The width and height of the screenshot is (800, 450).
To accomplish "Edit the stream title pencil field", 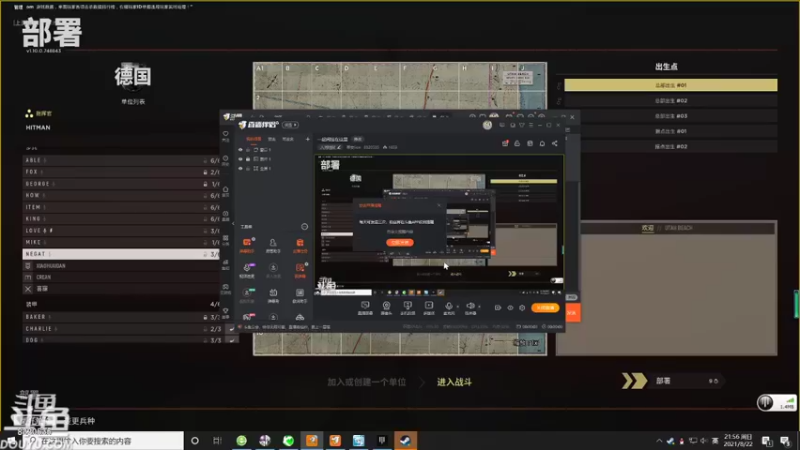I will [330, 147].
